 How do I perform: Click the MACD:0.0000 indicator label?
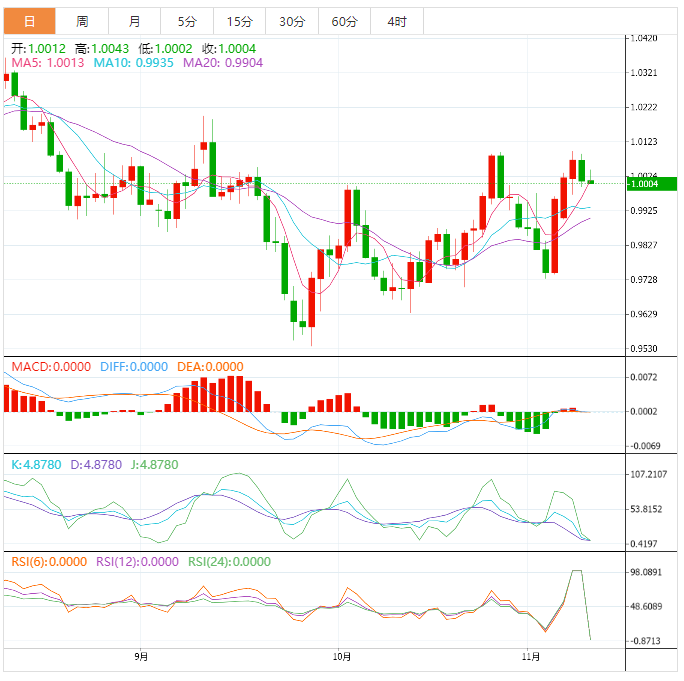click(51, 367)
